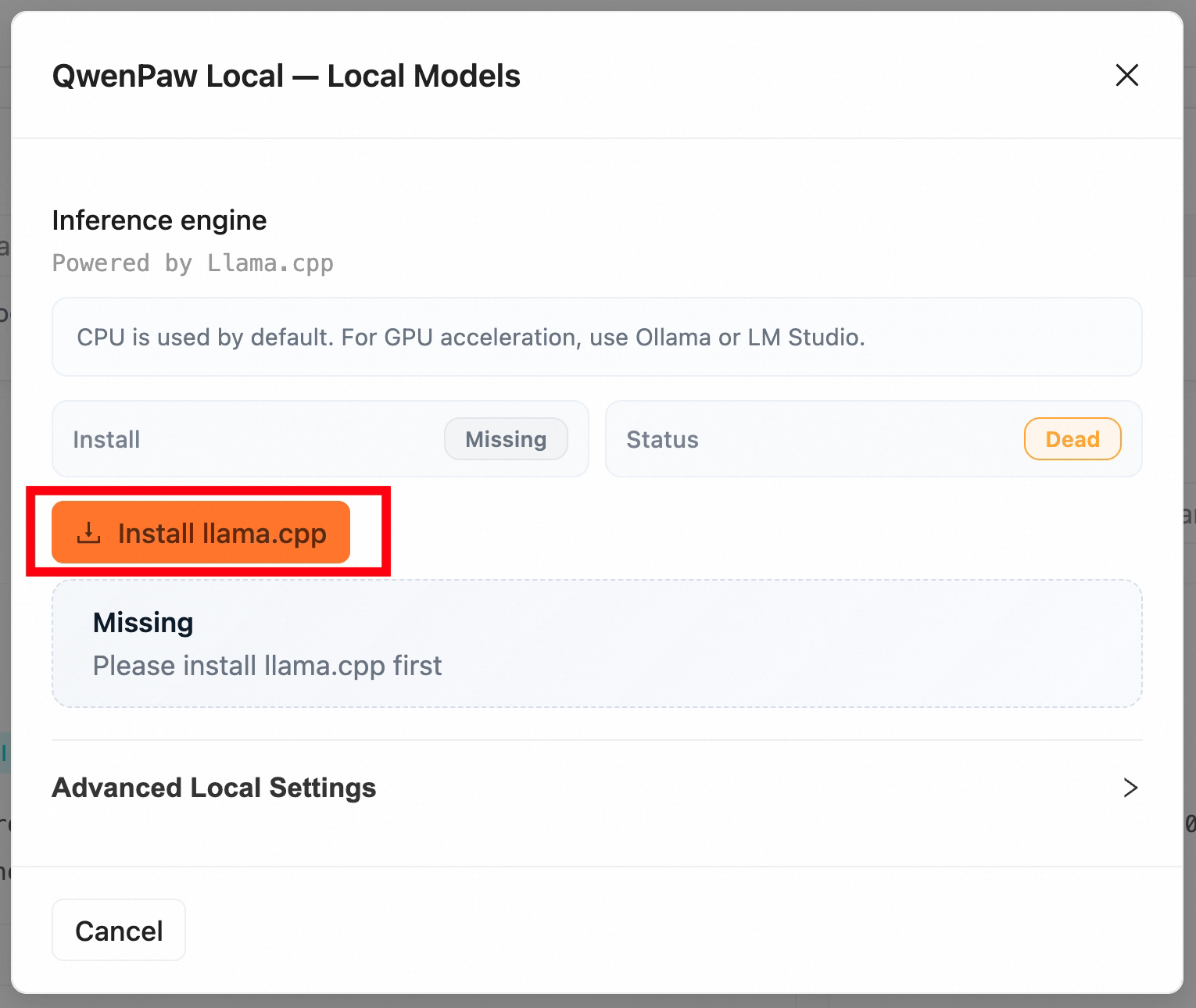Click the Status label in status card
Image resolution: width=1196 pixels, height=1008 pixels.
[662, 439]
